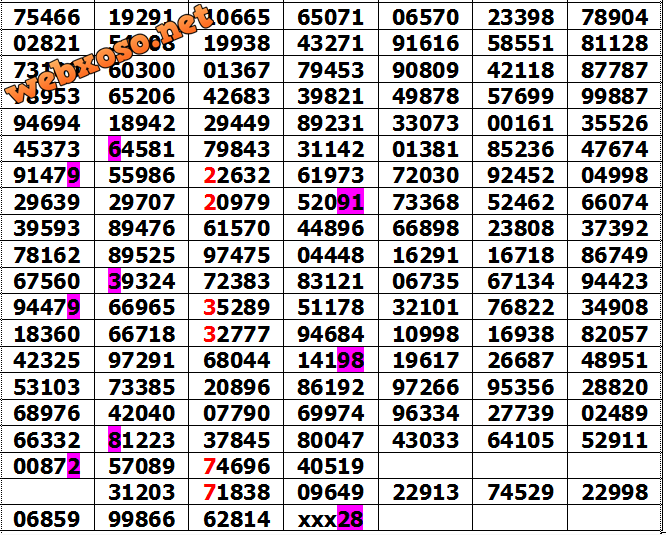Click cell 78904 in the top row
The width and height of the screenshot is (666, 535).
pos(614,18)
